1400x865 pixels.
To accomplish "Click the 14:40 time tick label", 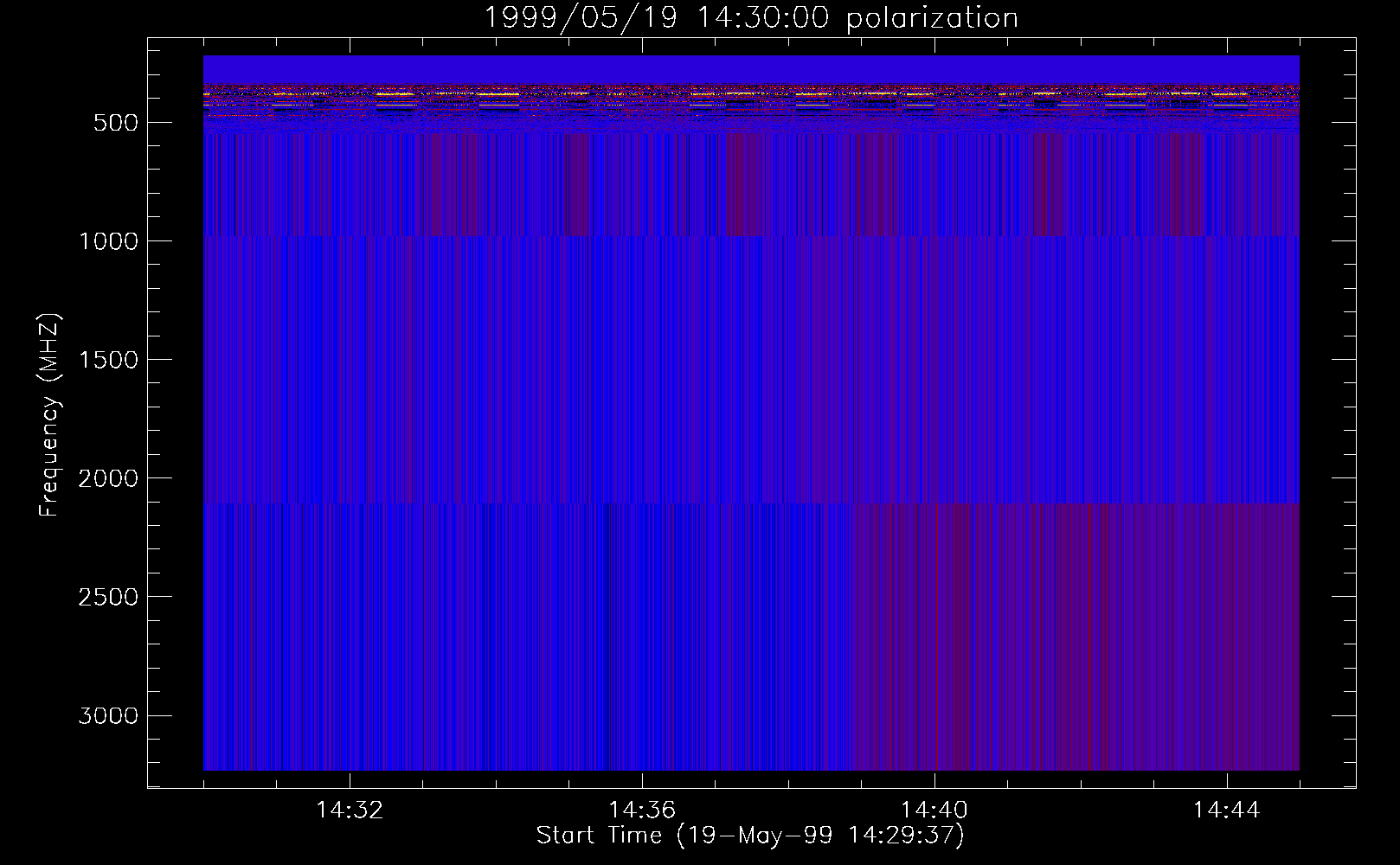I will pos(934,811).
